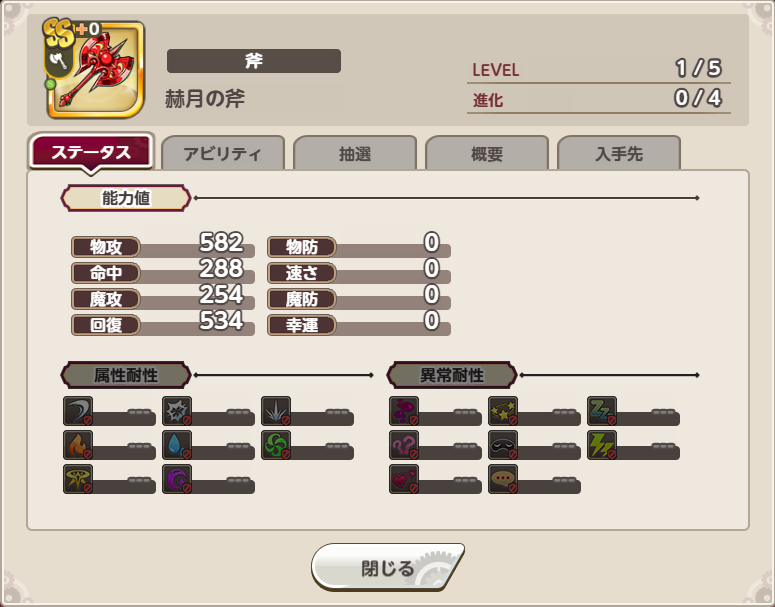Click the ステータス tab
The width and height of the screenshot is (775, 607).
click(91, 151)
